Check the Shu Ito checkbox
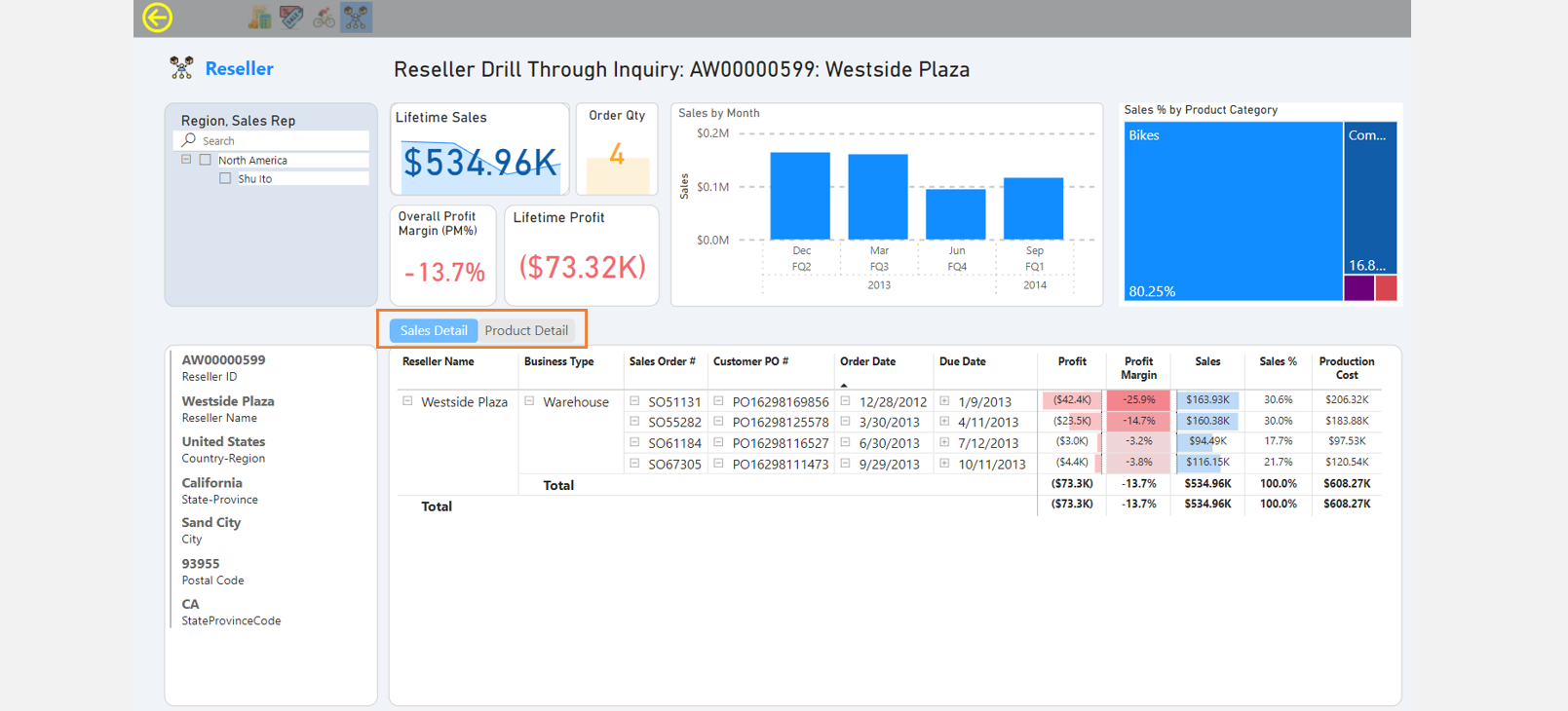Image resolution: width=1568 pixels, height=711 pixels. (x=225, y=178)
